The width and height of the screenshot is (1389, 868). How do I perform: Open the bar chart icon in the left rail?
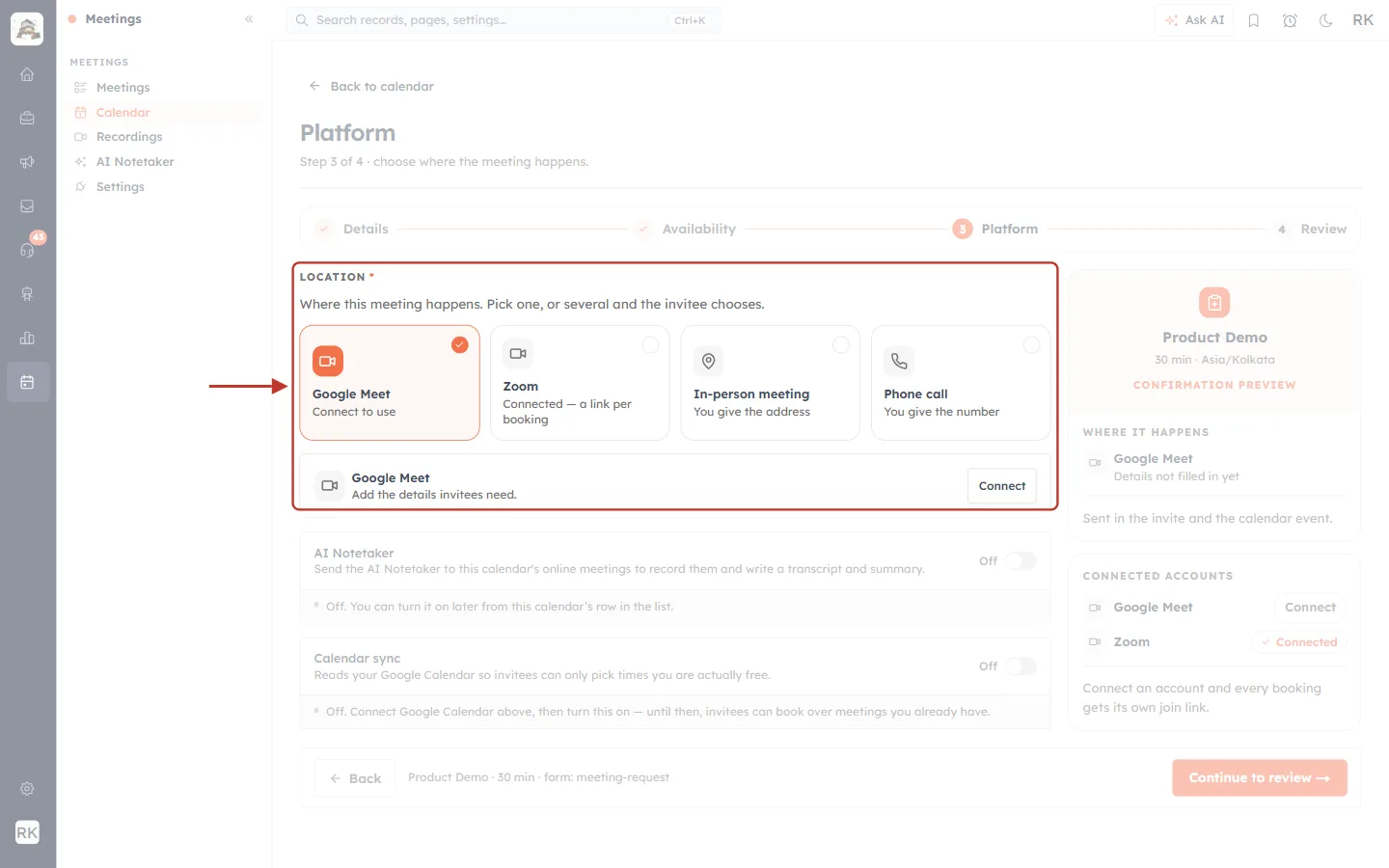pyautogui.click(x=27, y=338)
